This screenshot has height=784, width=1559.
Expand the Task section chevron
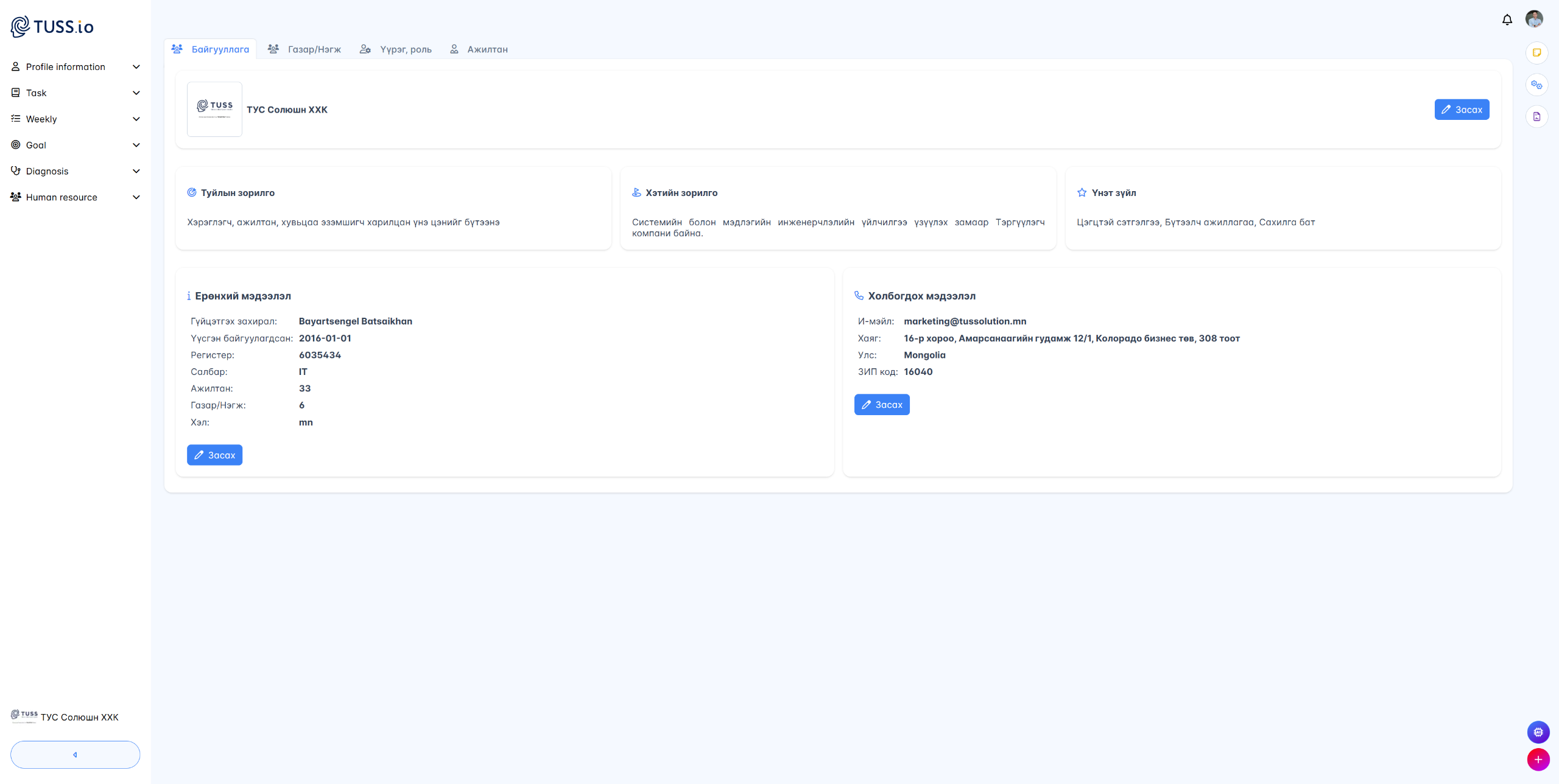click(x=136, y=93)
